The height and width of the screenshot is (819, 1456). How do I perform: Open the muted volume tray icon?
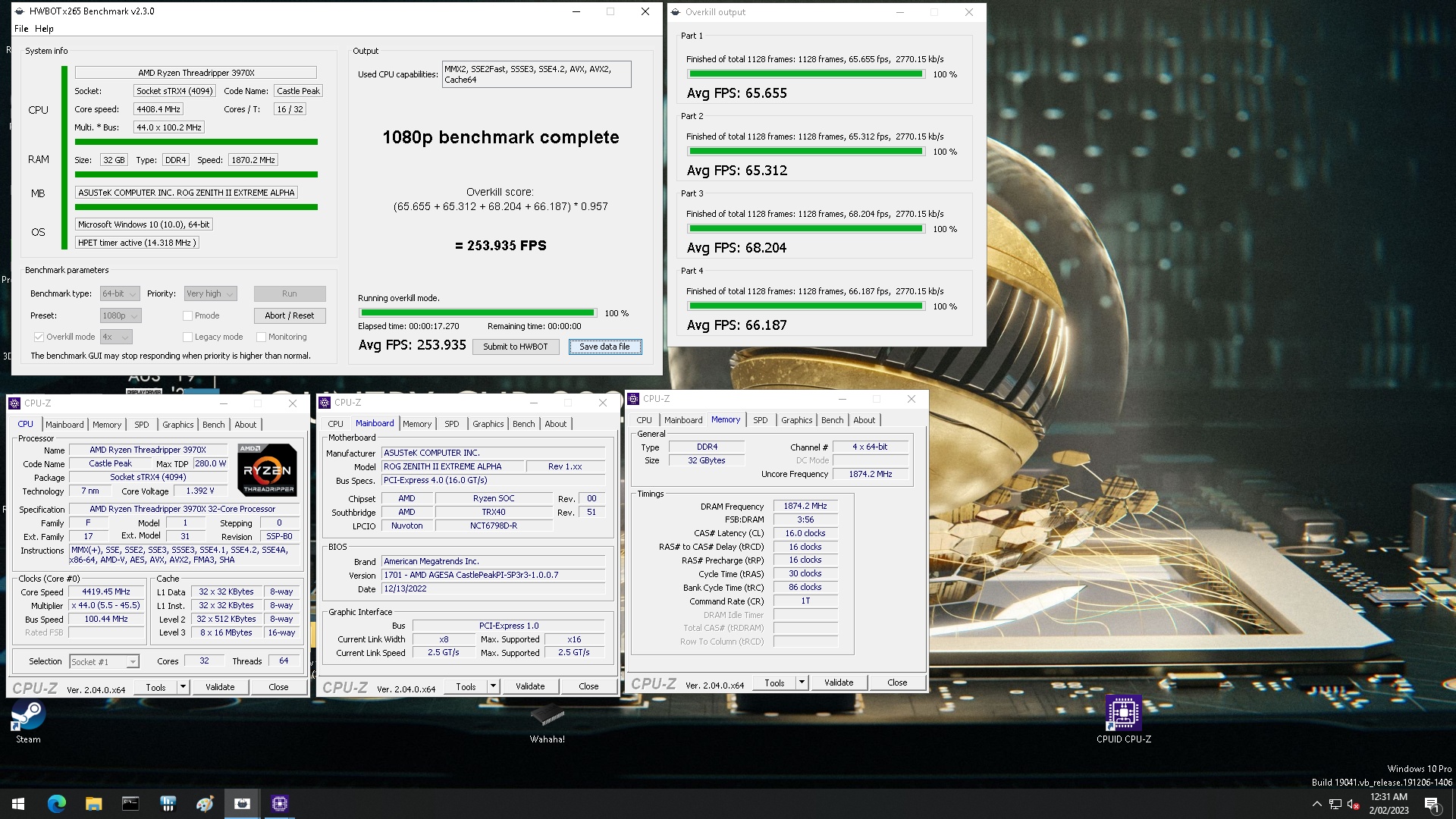click(1353, 804)
